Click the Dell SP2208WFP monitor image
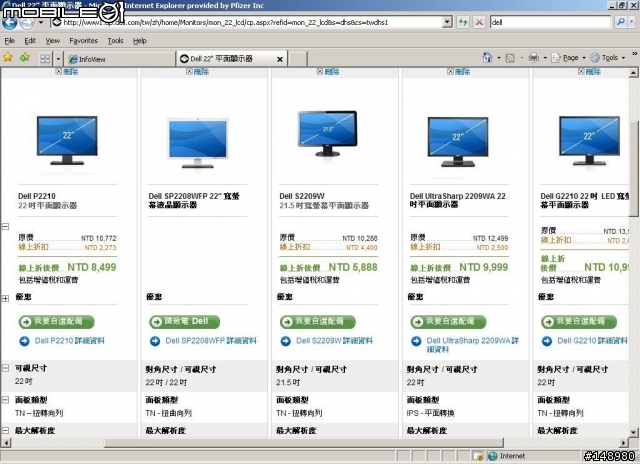 click(x=198, y=143)
